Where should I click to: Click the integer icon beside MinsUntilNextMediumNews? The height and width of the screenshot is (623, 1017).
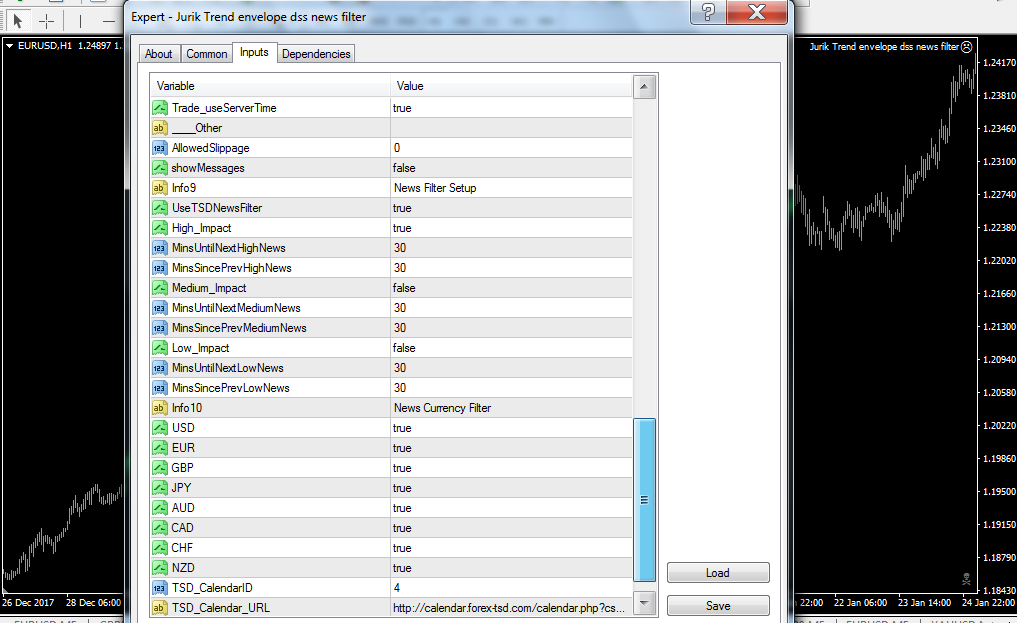point(160,308)
